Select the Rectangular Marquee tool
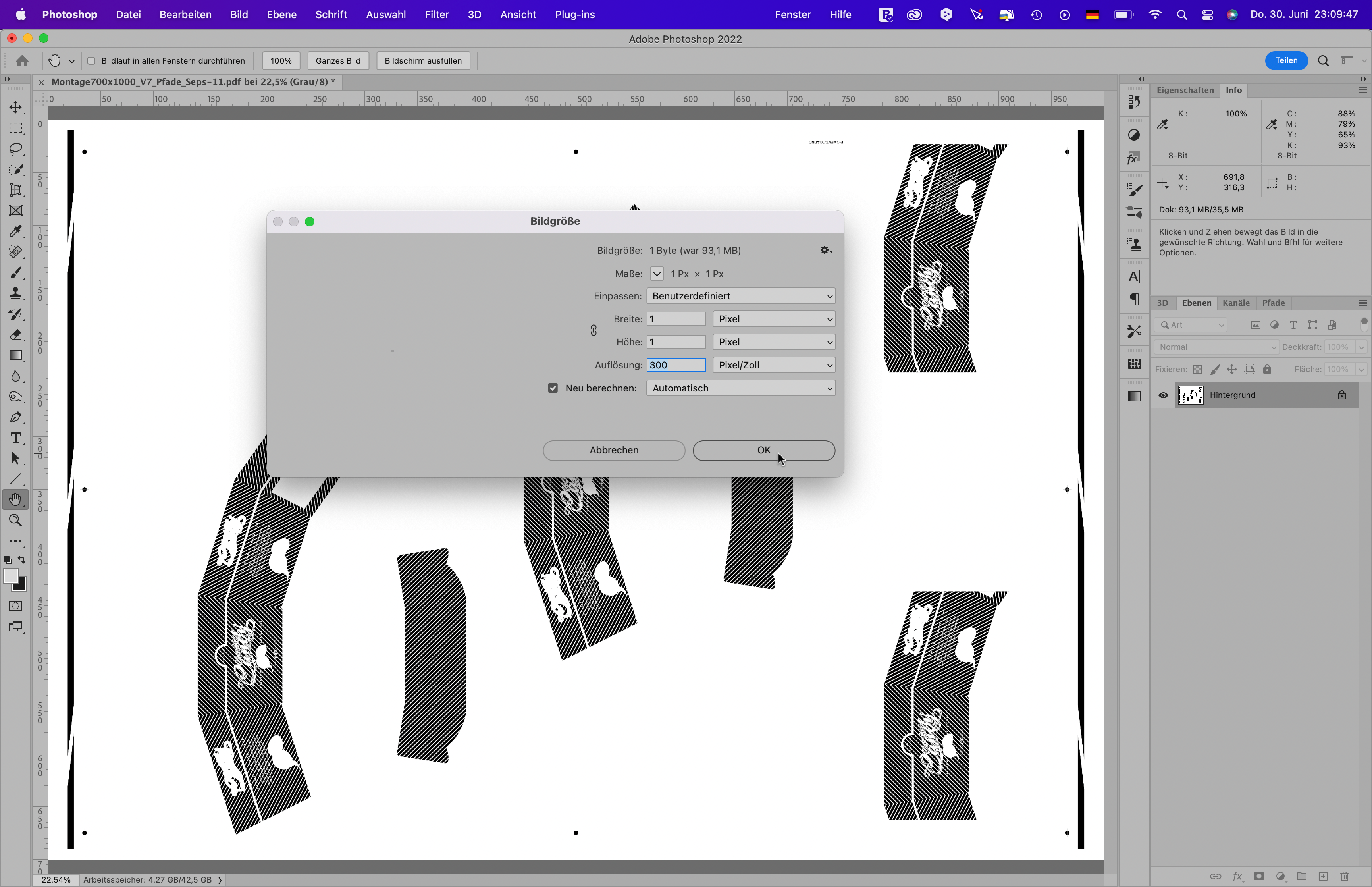Screen dimensions: 1372x887 [15, 128]
